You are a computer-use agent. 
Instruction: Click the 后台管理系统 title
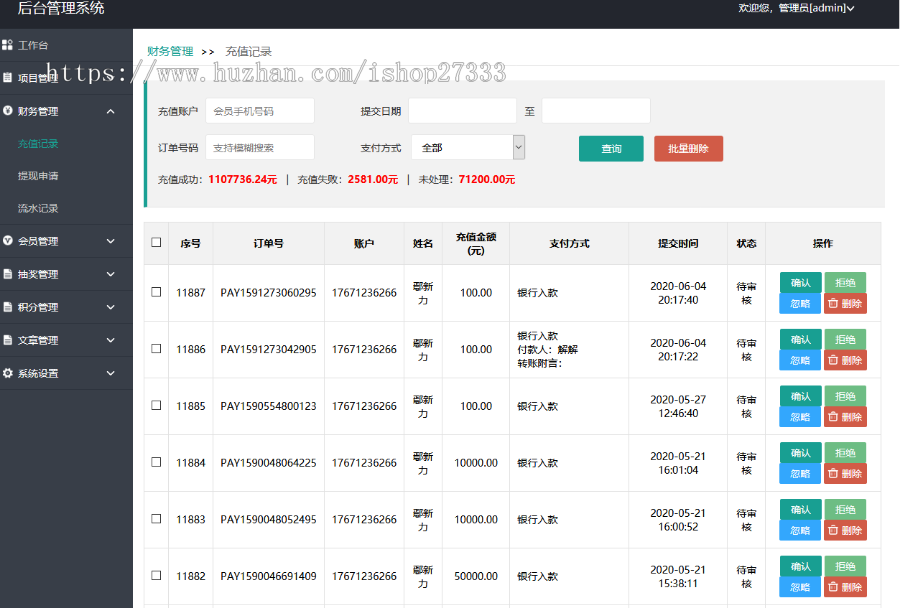point(61,8)
